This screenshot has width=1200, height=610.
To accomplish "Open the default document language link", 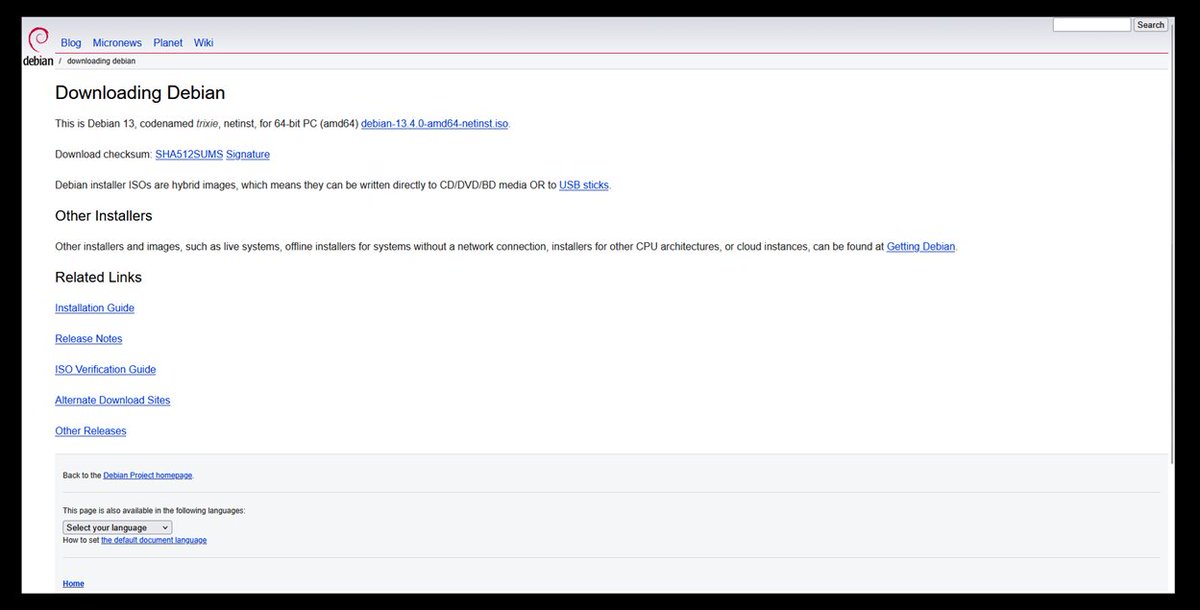I will pos(154,540).
